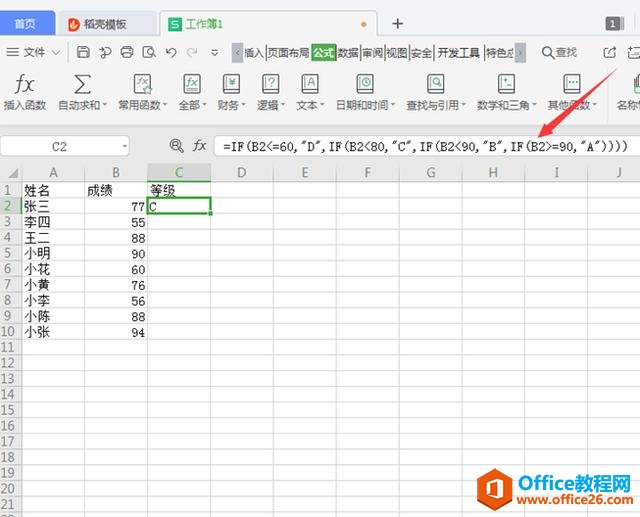Click the Find (查找) search icon
This screenshot has width=640, height=517.
tap(548, 53)
